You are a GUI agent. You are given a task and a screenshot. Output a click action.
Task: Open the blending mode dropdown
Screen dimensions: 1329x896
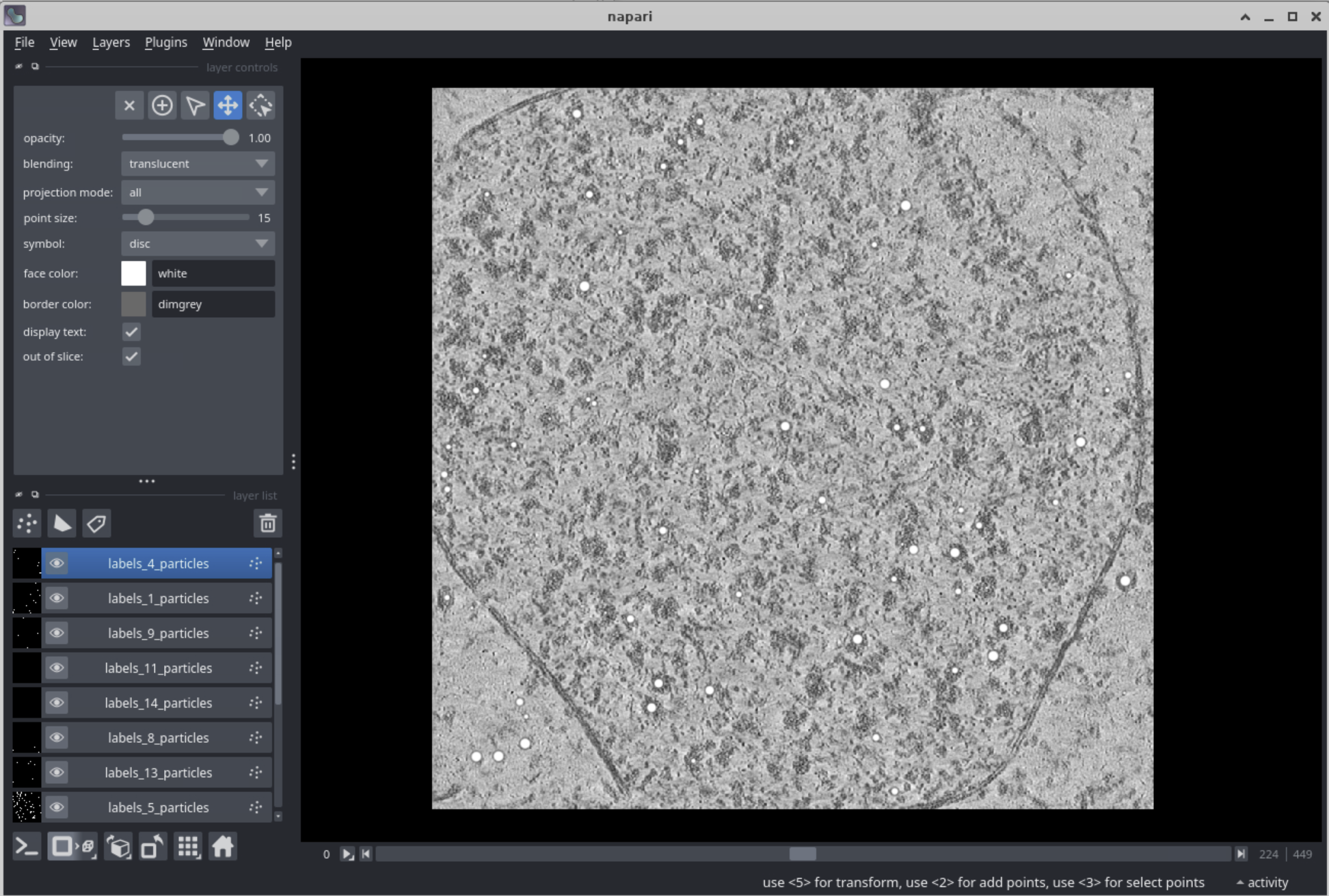(198, 164)
